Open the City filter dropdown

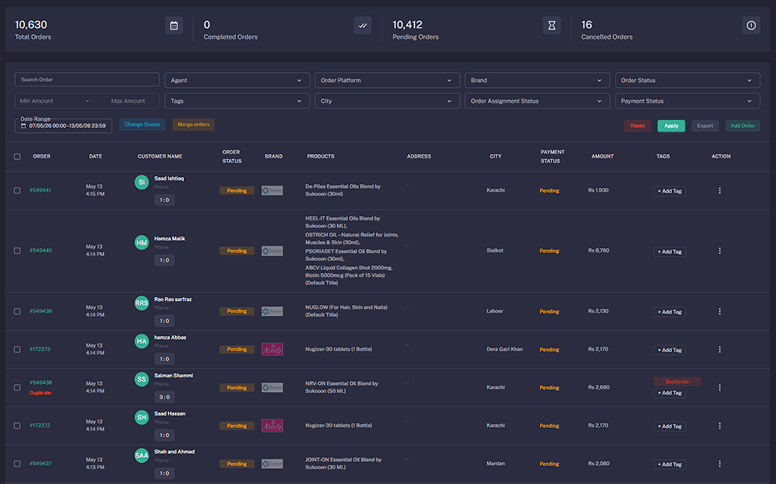pos(387,101)
